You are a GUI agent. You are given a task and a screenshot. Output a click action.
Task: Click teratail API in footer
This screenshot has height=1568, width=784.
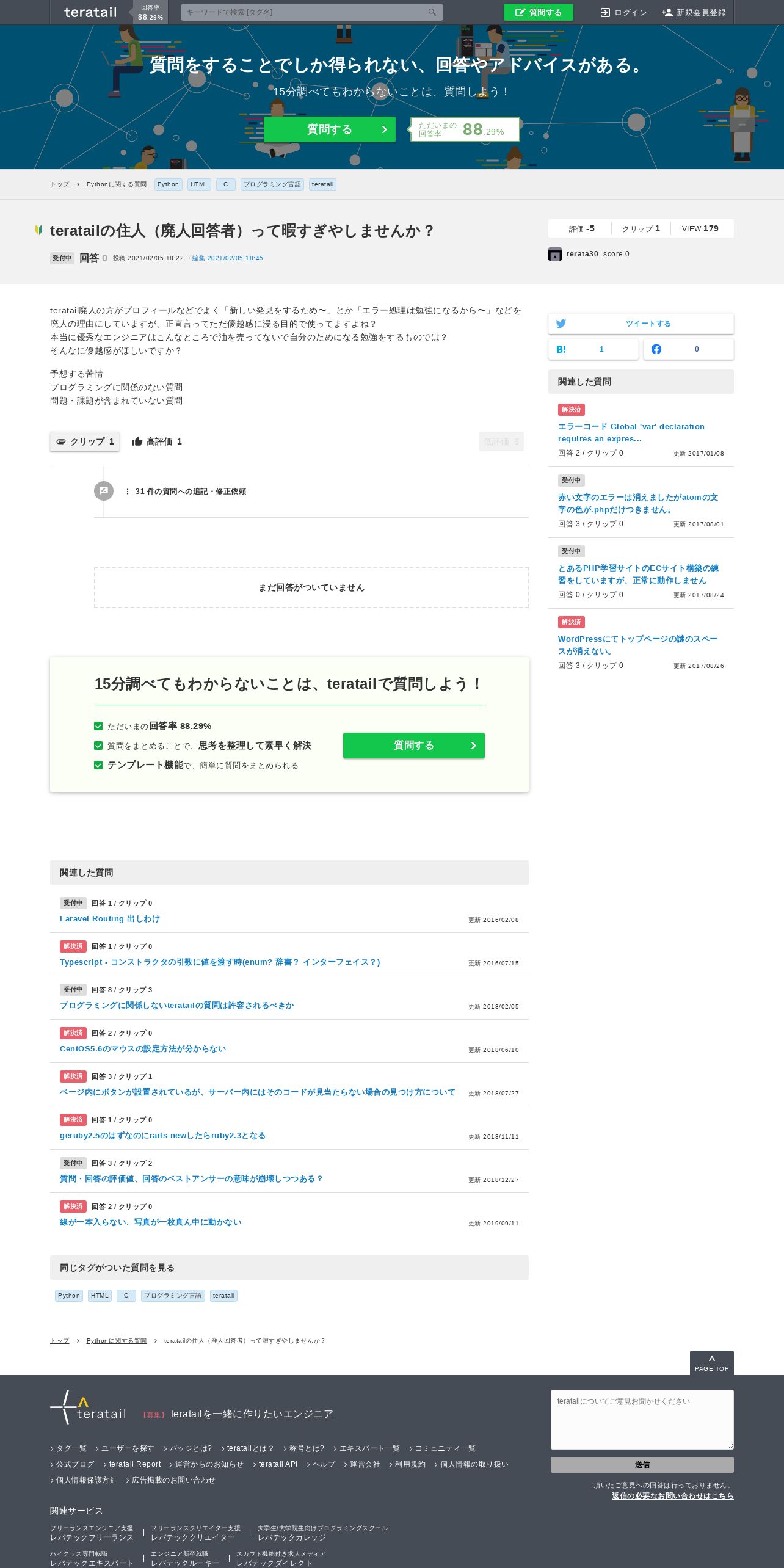point(278,1464)
